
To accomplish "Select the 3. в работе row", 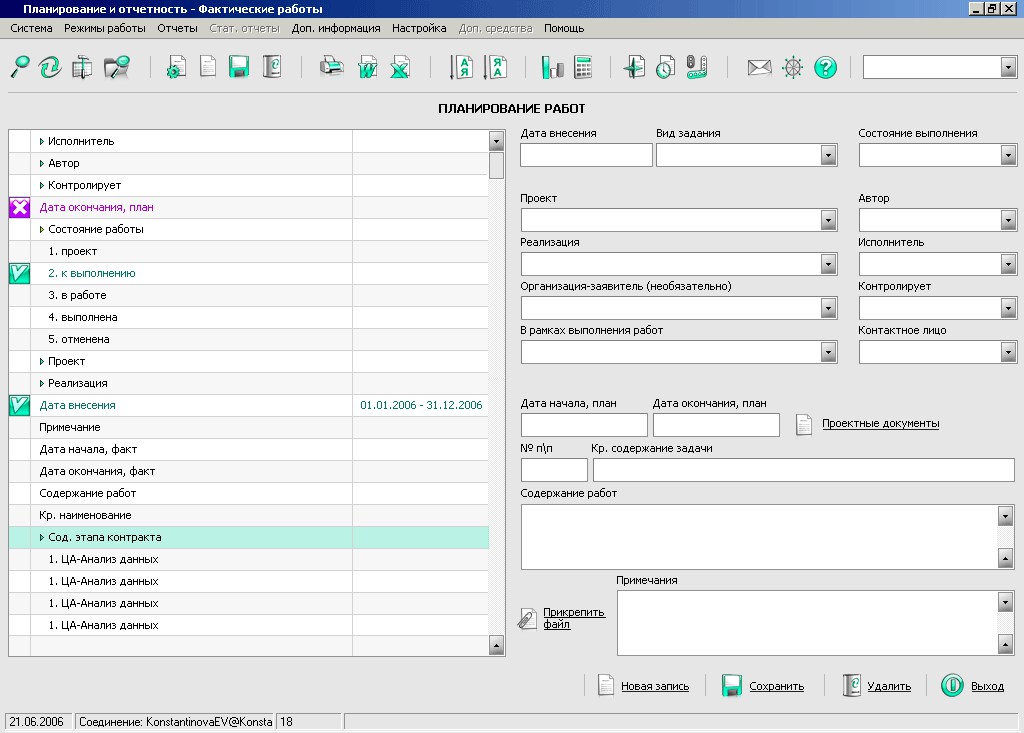I will [248, 295].
